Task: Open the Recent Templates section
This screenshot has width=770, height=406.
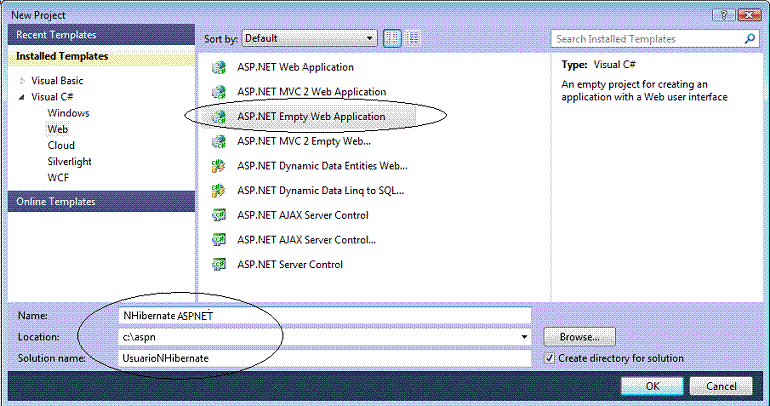Action: [101, 35]
